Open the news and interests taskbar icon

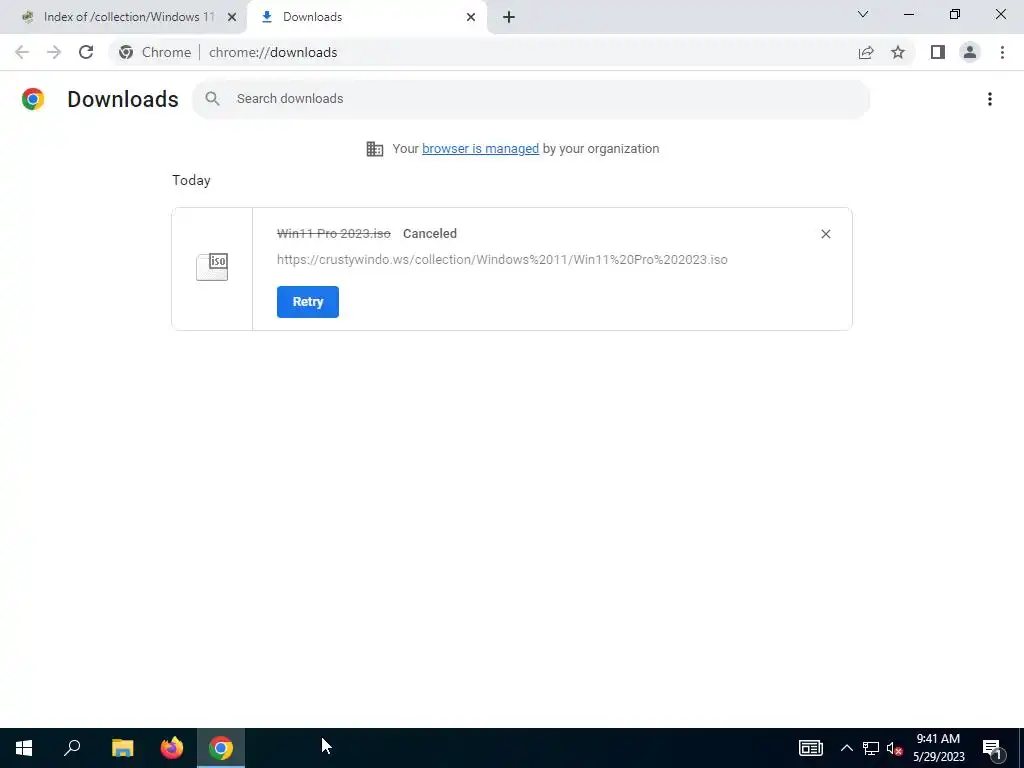pos(810,748)
